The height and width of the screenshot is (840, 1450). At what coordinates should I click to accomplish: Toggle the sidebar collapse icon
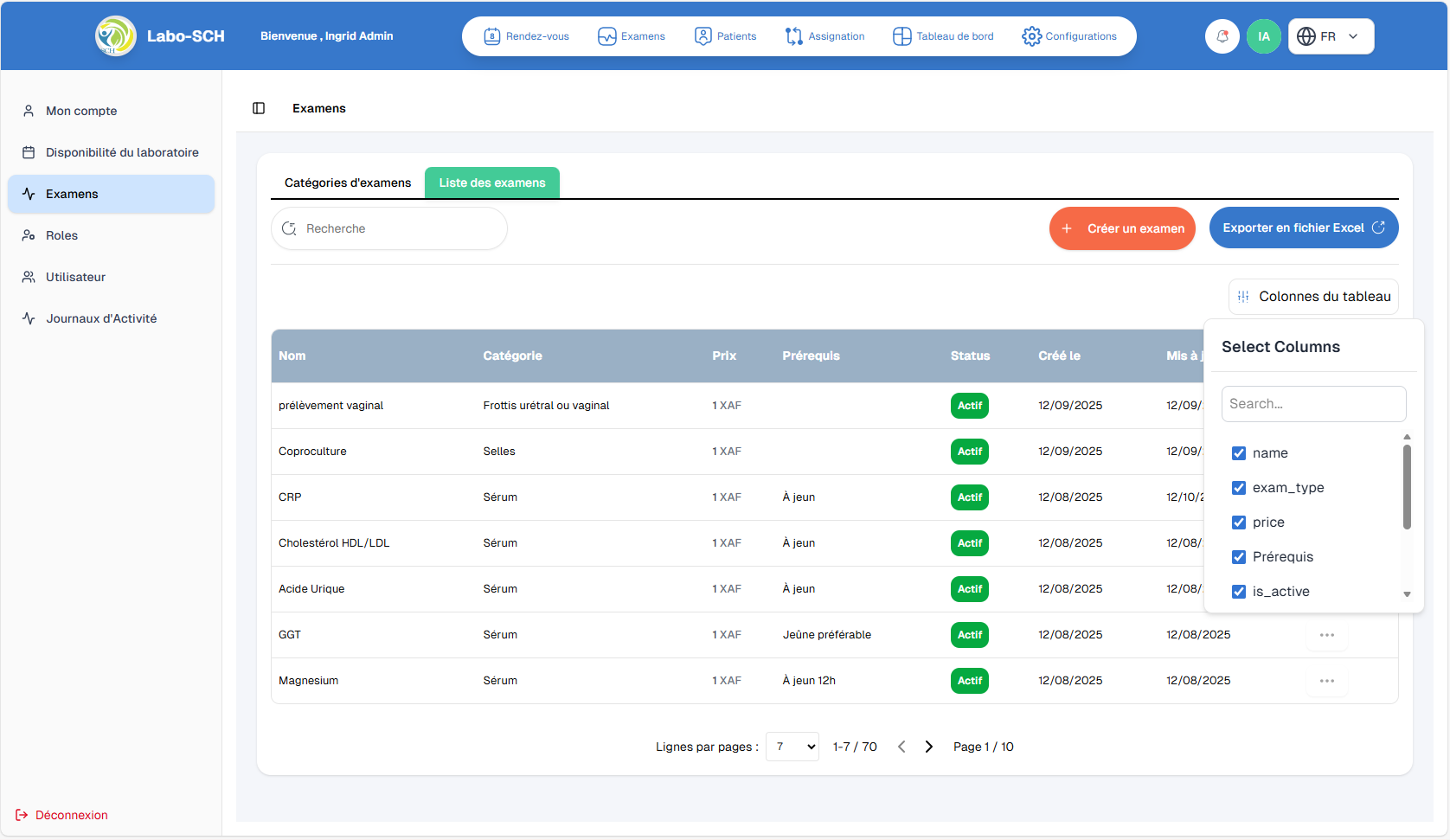point(259,108)
